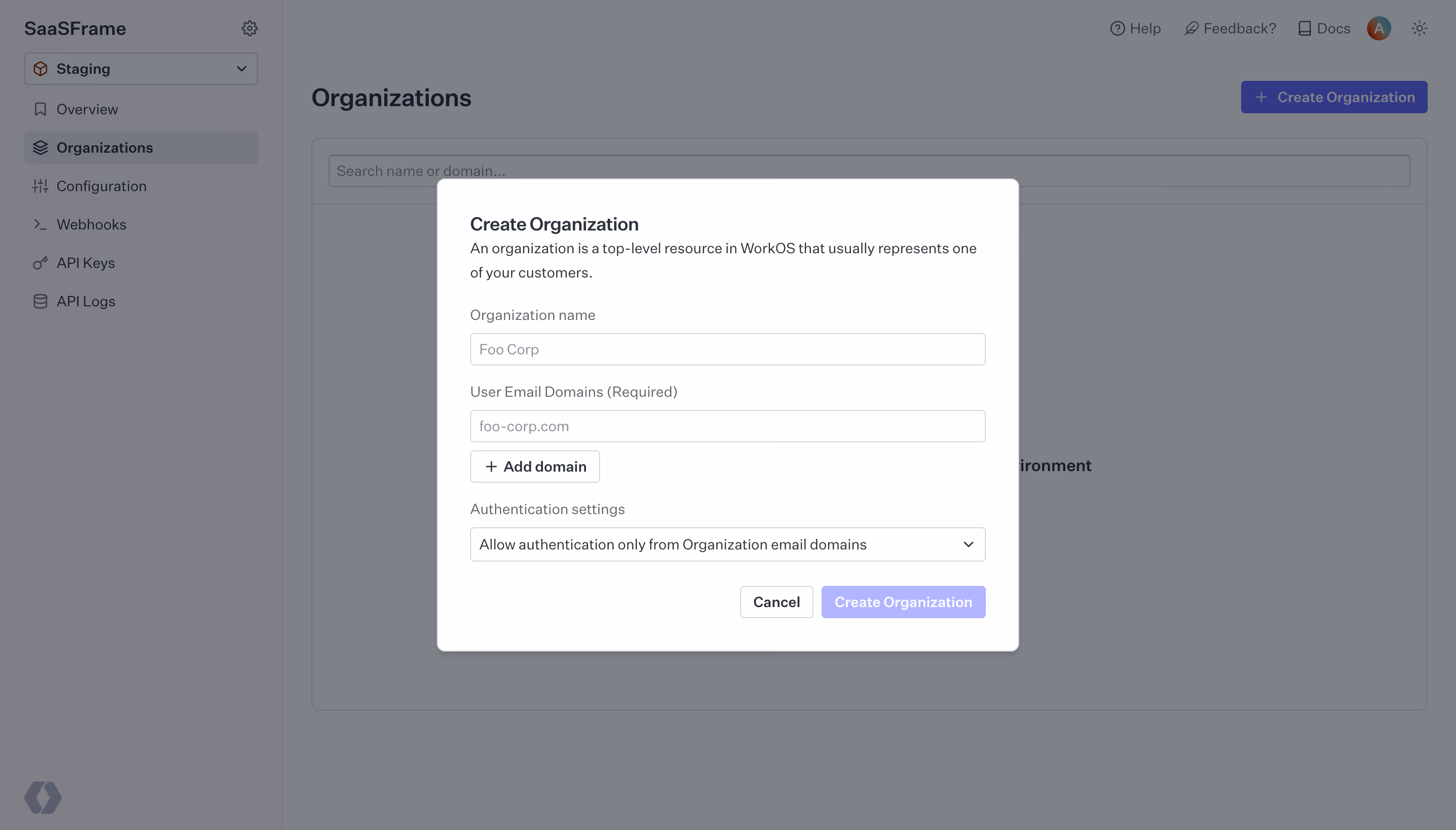1456x830 pixels.
Task: Click the API Logs database icon
Action: pos(40,301)
